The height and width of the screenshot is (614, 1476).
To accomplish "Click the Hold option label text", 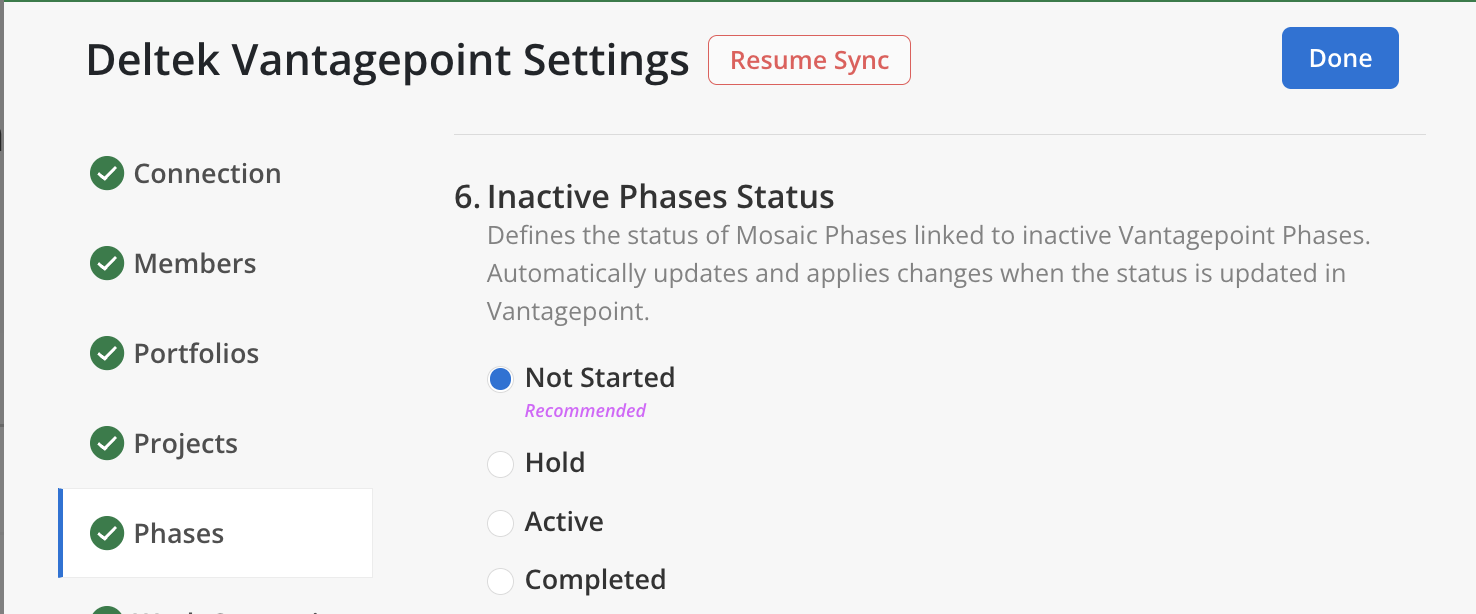I will pyautogui.click(x=555, y=463).
